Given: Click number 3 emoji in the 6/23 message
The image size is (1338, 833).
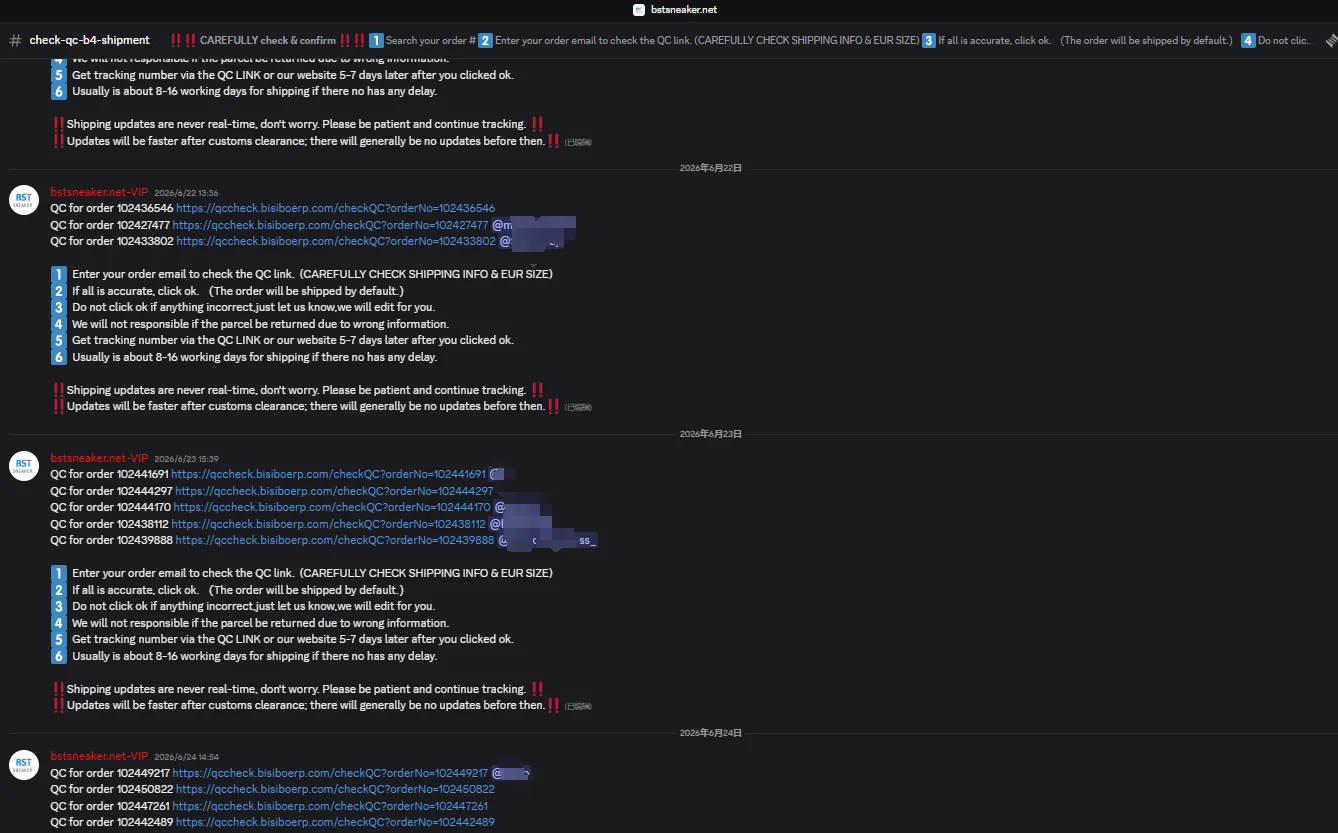Looking at the screenshot, I should click(59, 606).
